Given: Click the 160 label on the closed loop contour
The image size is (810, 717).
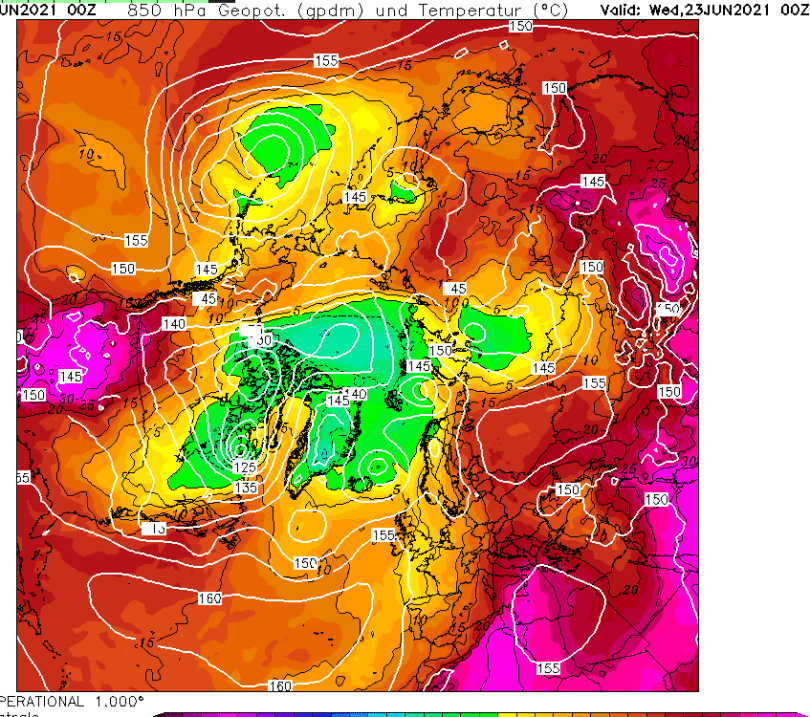Looking at the screenshot, I should point(210,598).
